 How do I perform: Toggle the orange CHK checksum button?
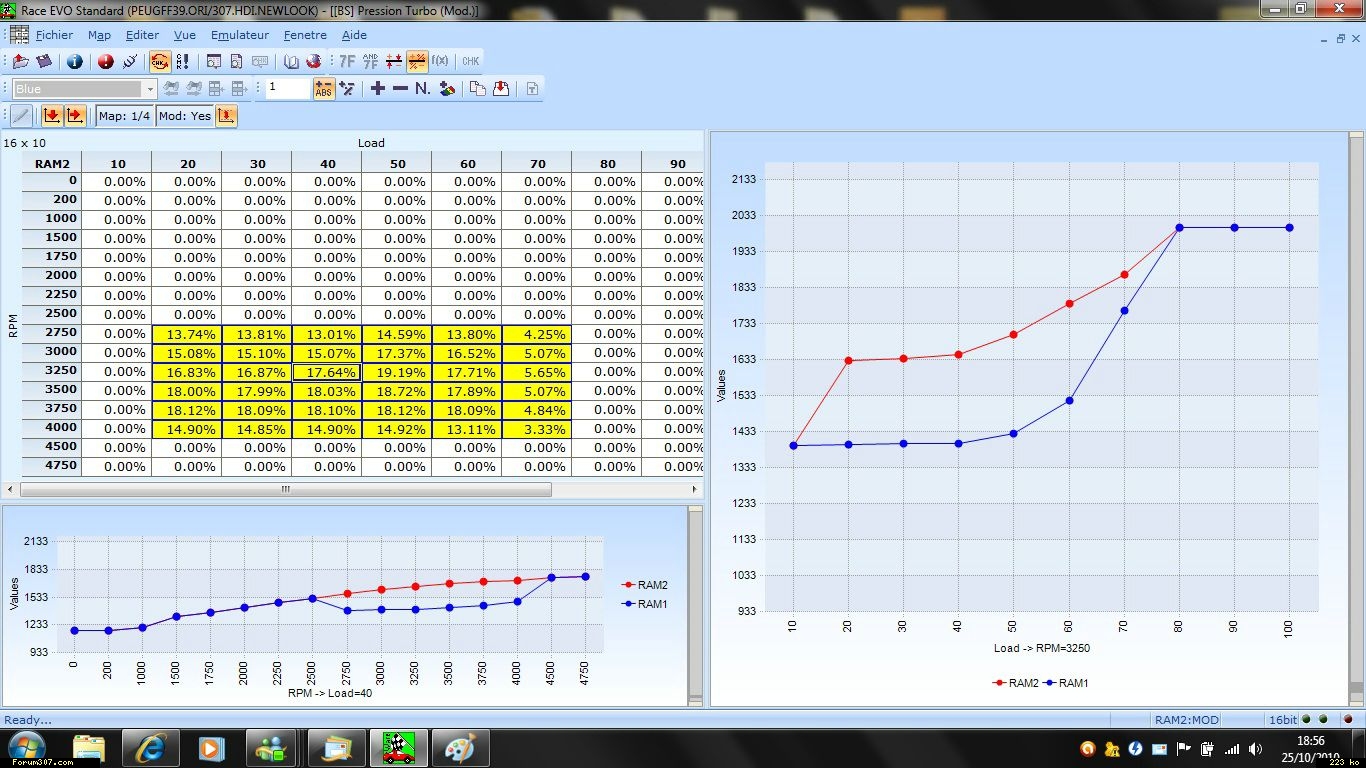[160, 62]
